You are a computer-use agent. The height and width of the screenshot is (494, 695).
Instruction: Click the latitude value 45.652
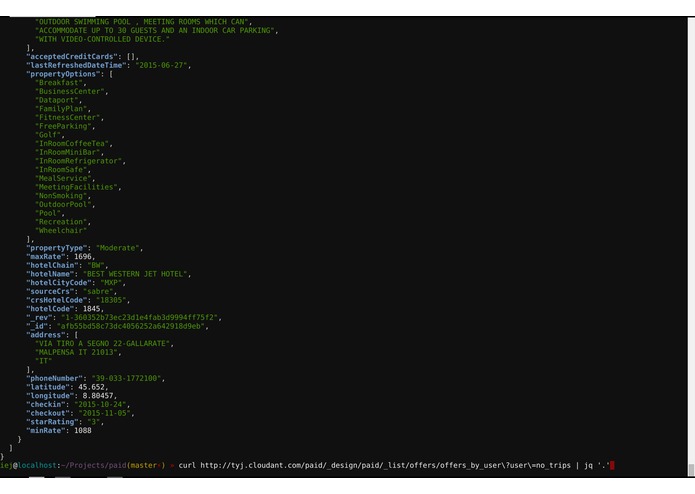91,387
